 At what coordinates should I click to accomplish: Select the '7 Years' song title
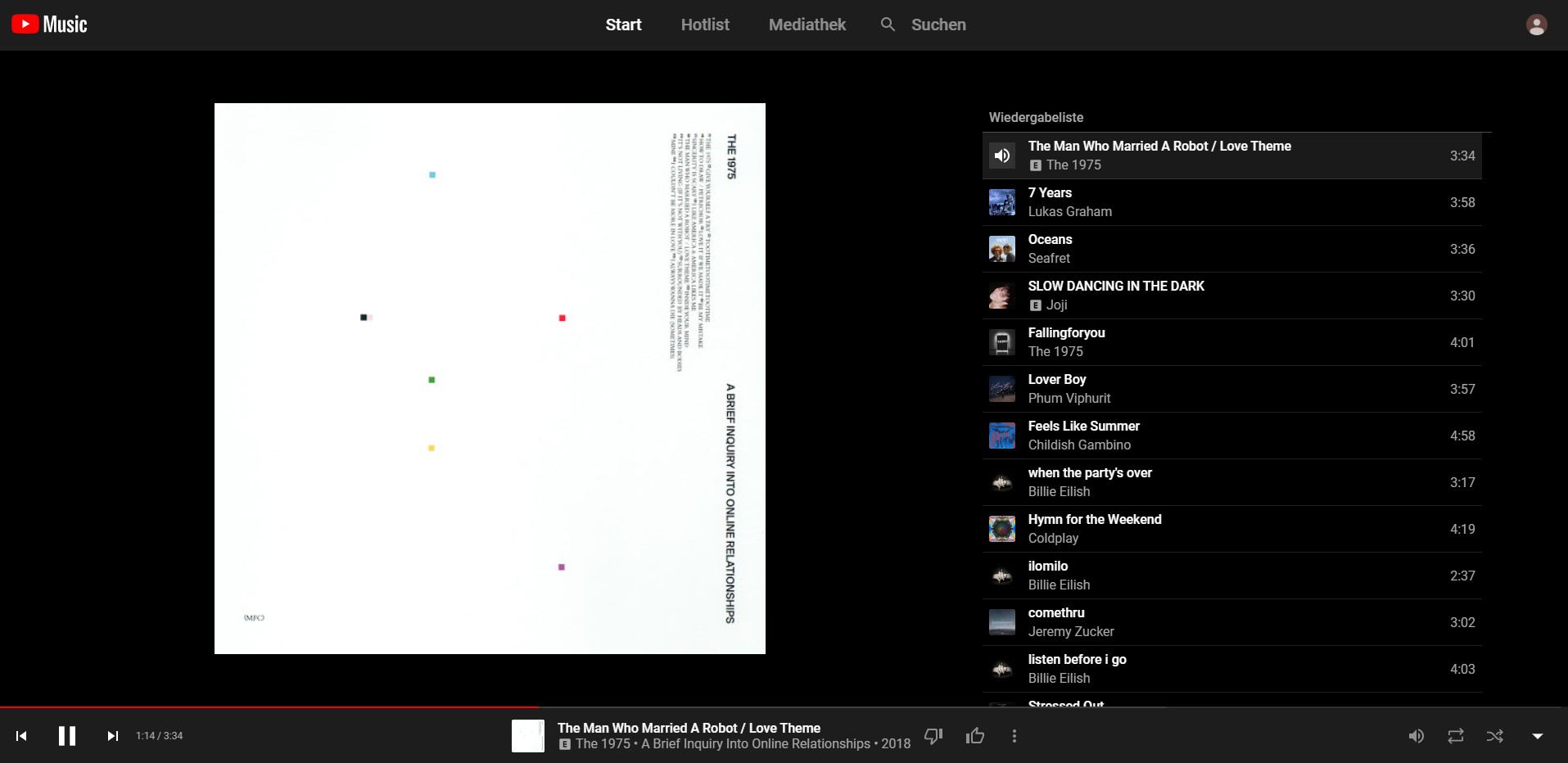point(1050,192)
